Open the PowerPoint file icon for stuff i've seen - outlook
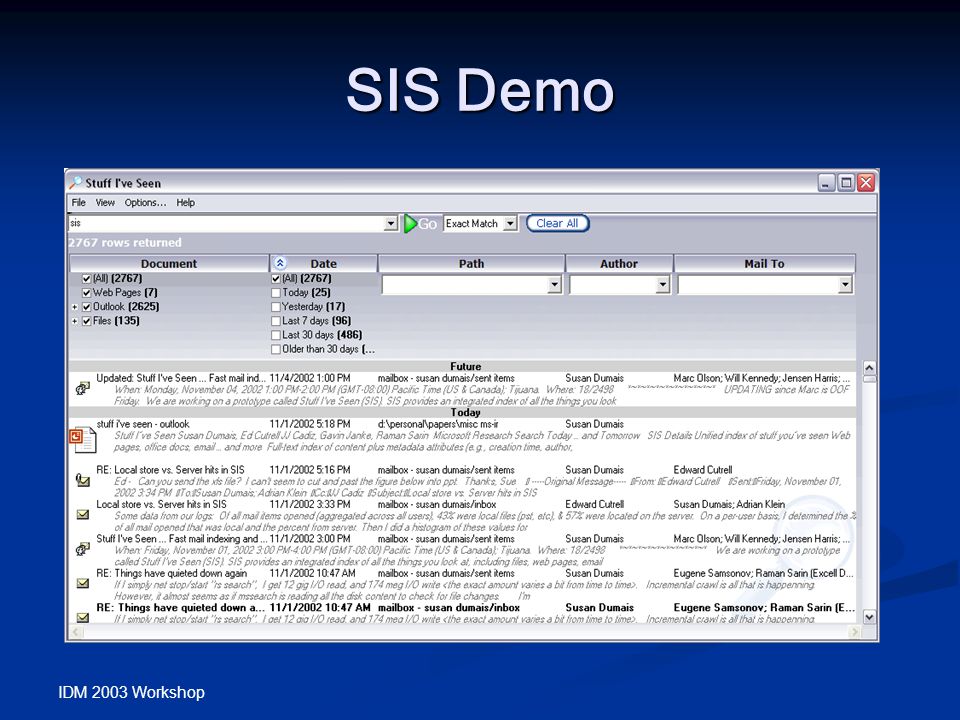Screen dimensions: 960x720 coord(83,440)
